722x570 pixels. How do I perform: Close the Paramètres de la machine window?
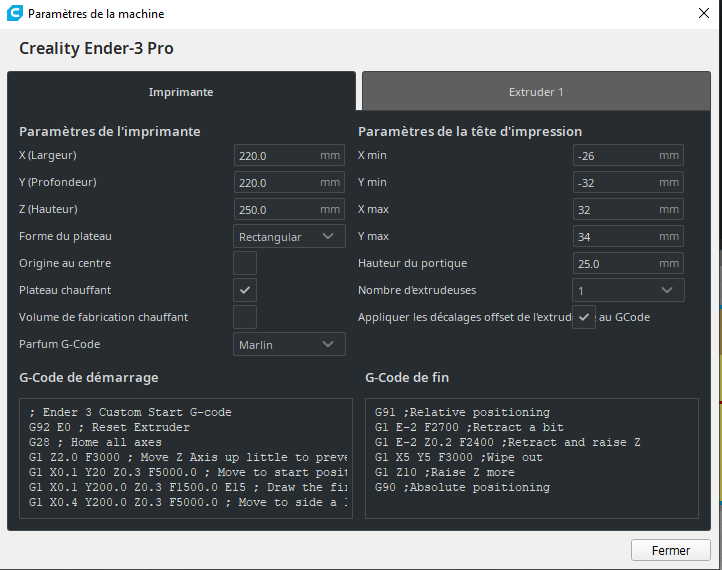click(x=704, y=13)
